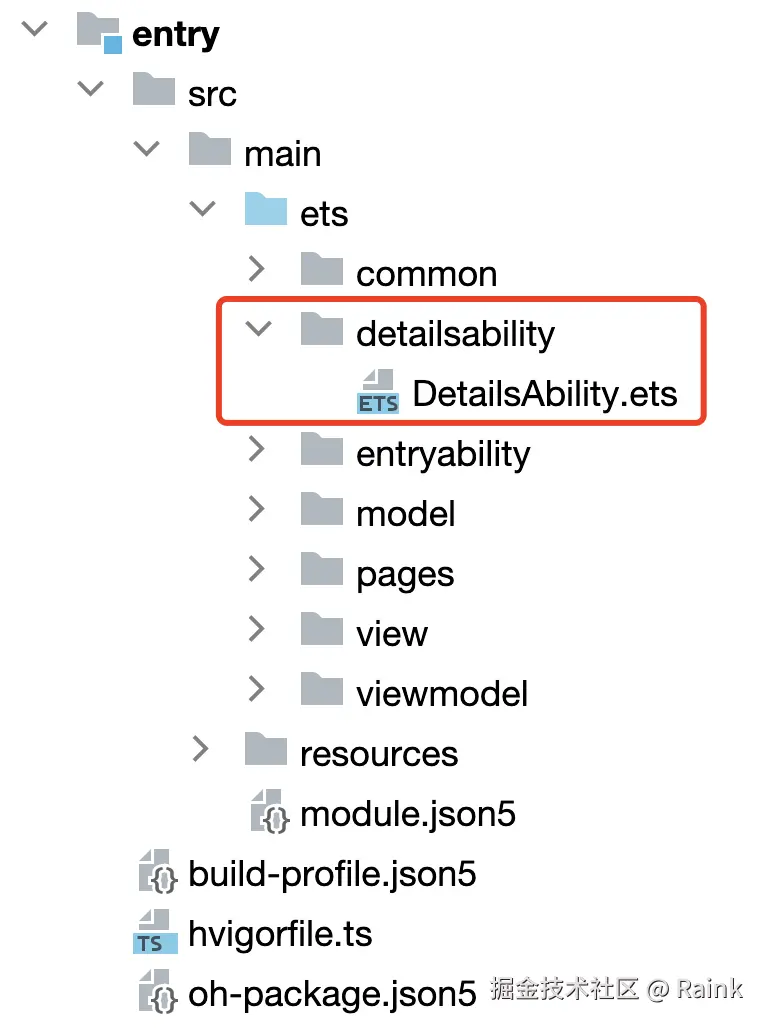This screenshot has width=768, height=1028.
Task: Expand the viewmodel folder arrow
Action: (258, 690)
